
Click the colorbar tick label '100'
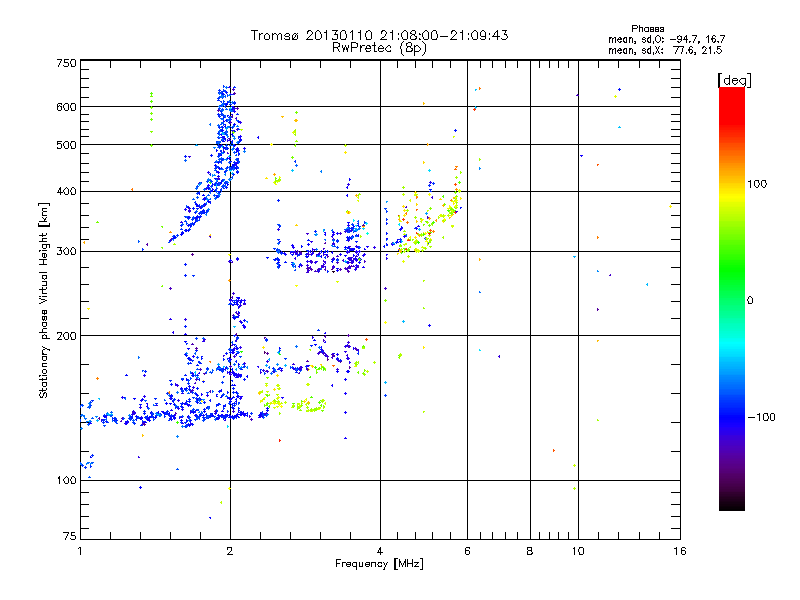(757, 184)
